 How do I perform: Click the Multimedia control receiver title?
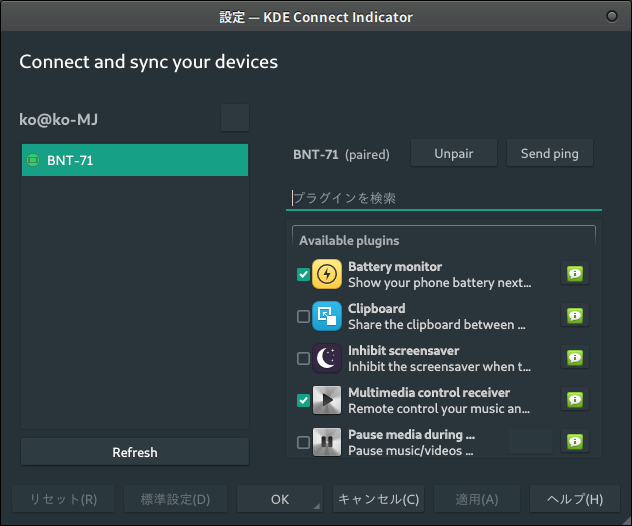(429, 392)
